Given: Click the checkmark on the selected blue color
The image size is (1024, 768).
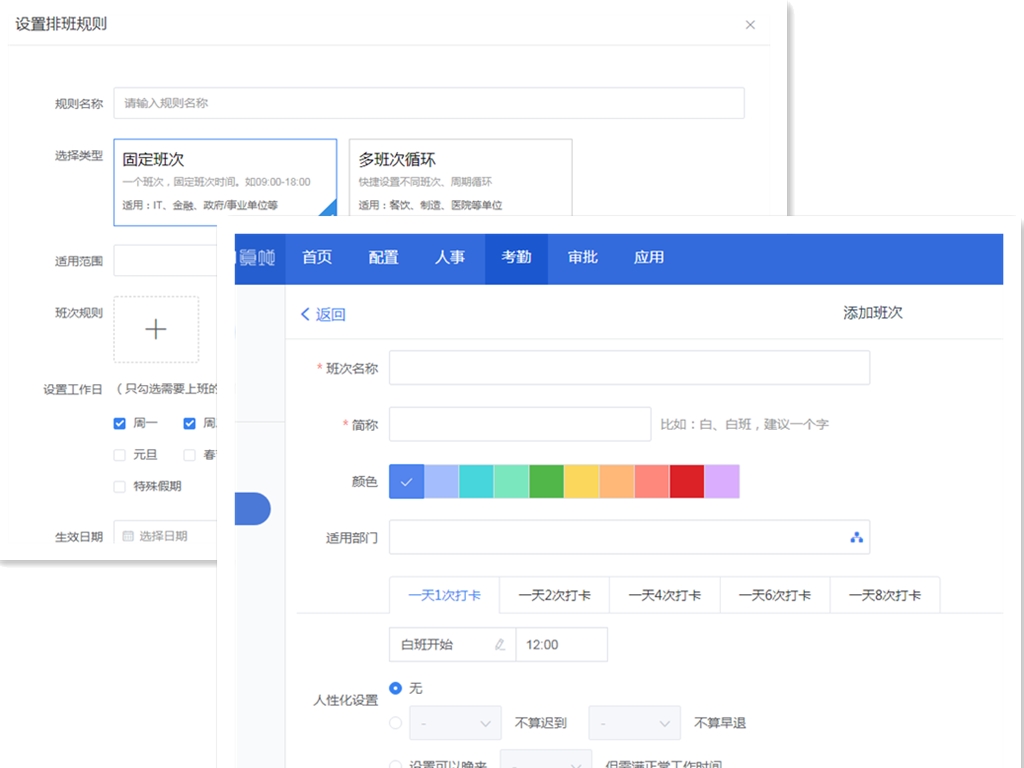Looking at the screenshot, I should (x=406, y=481).
